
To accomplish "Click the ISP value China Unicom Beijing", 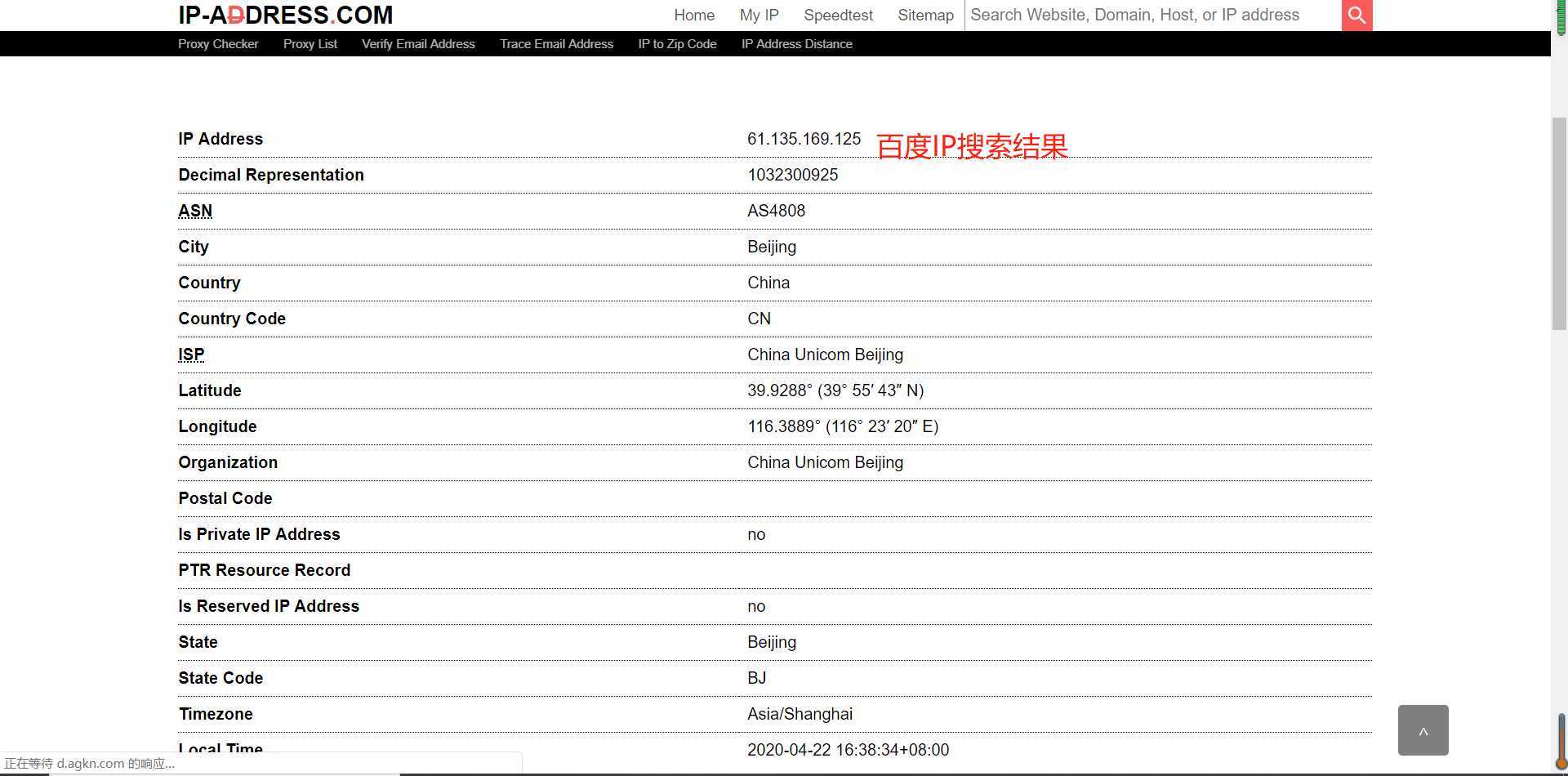I will click(825, 355).
